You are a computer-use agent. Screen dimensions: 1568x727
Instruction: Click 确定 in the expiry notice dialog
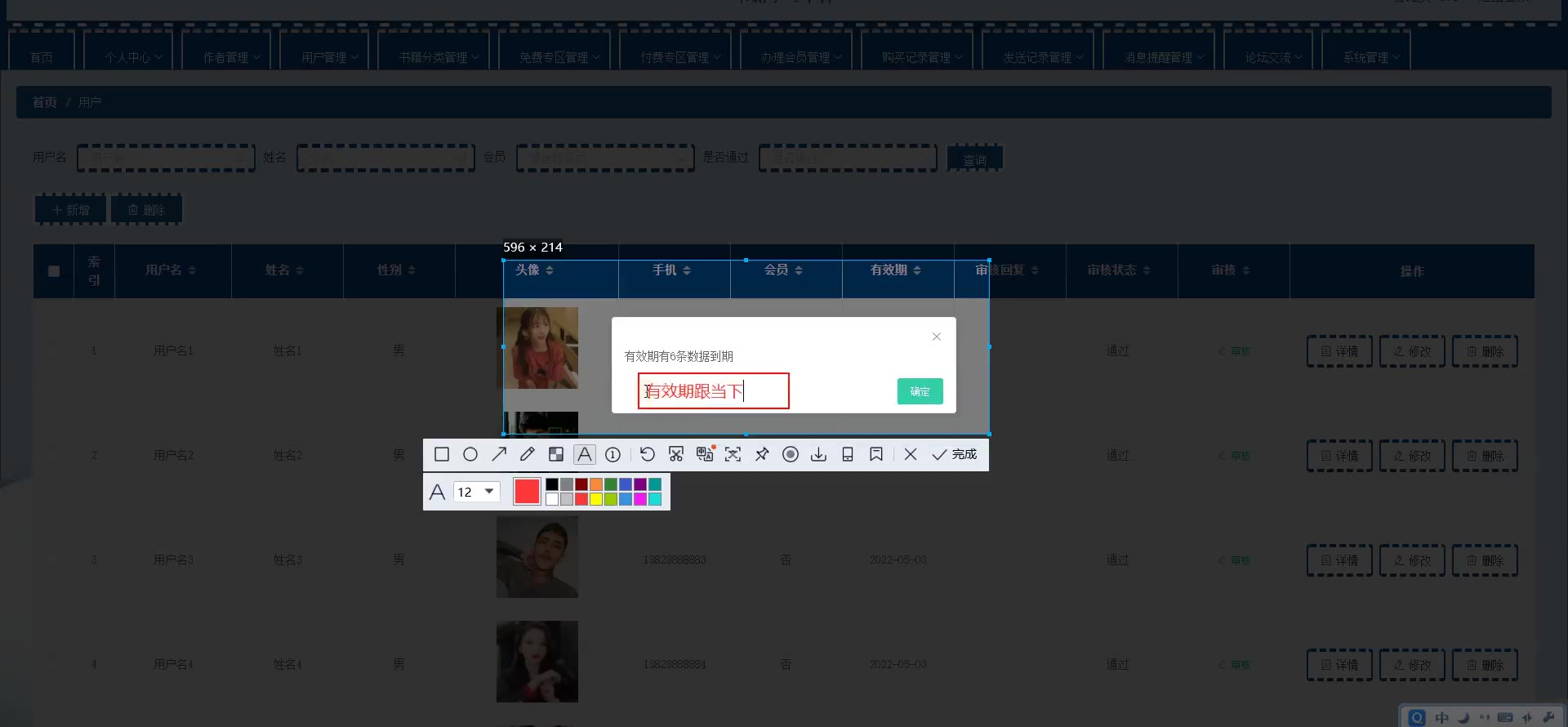click(x=920, y=391)
